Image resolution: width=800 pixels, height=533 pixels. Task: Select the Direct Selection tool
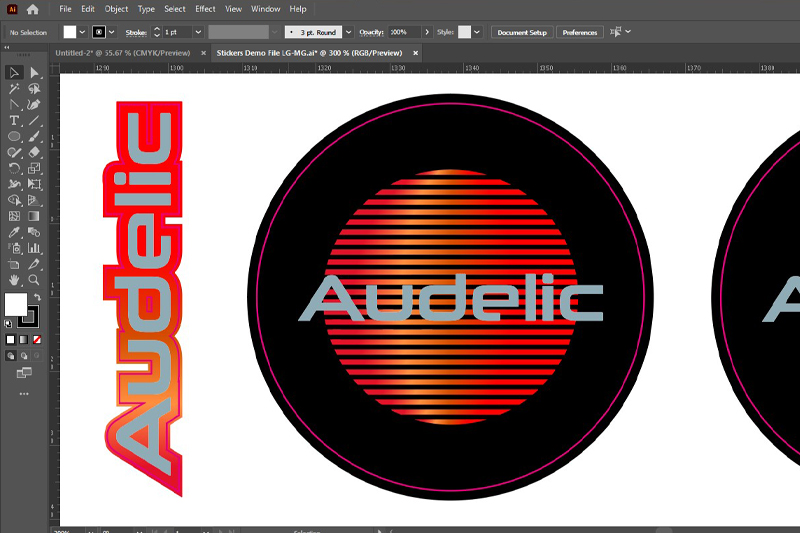pyautogui.click(x=35, y=73)
